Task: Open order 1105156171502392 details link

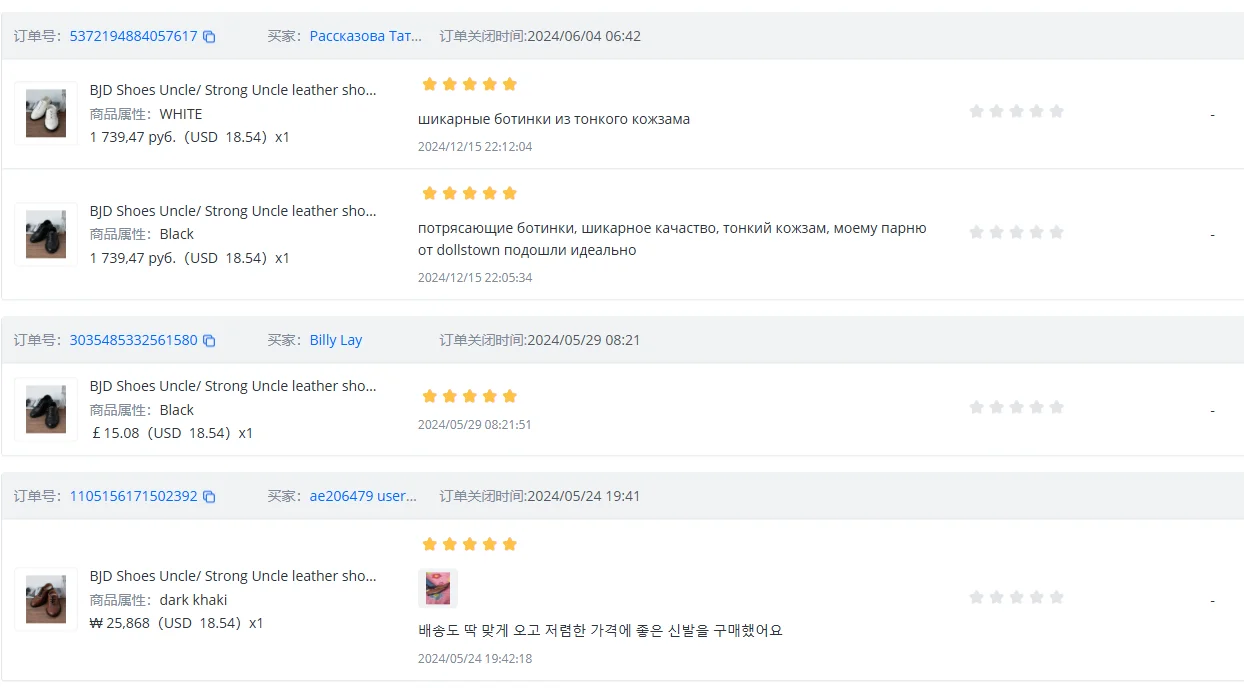Action: (133, 496)
